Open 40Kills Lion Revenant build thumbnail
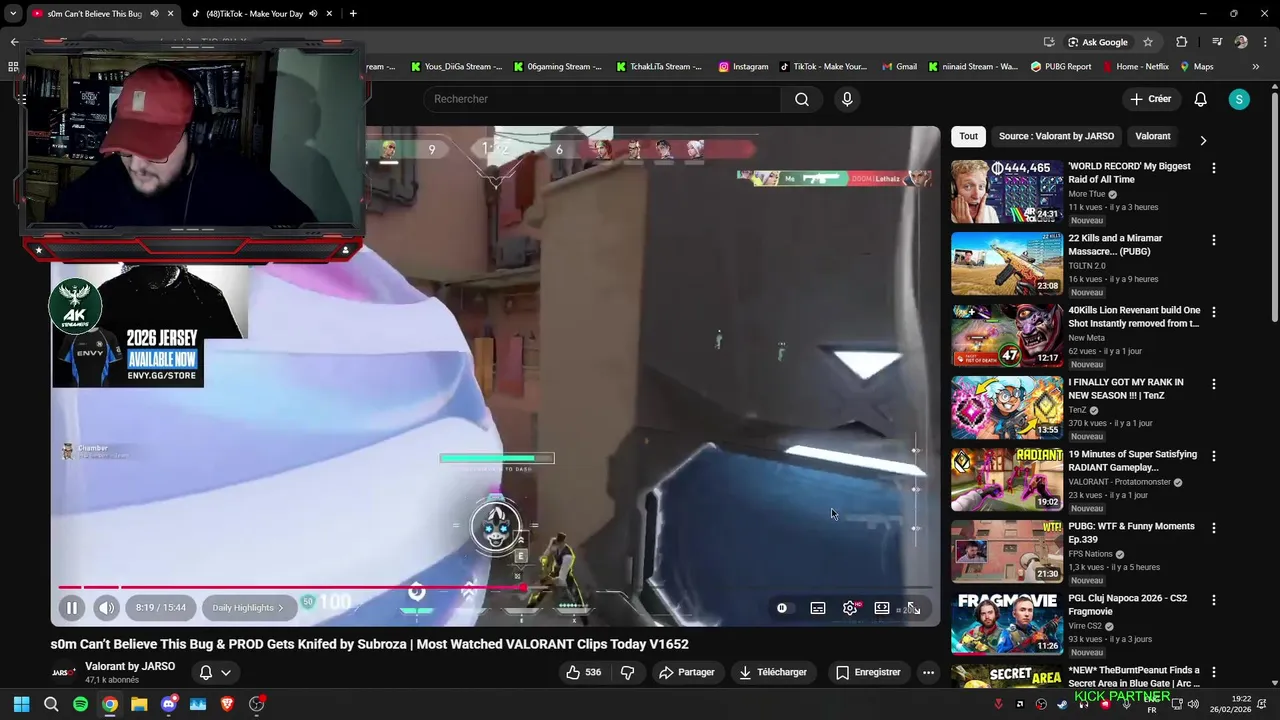 1007,335
